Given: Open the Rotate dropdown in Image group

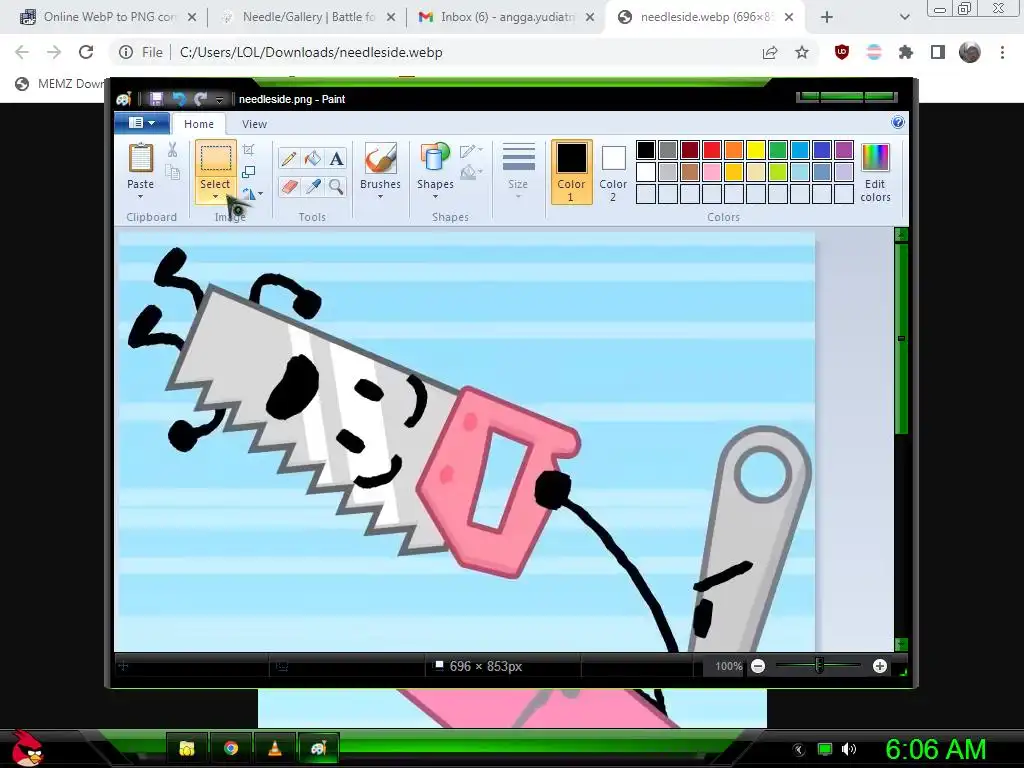Looking at the screenshot, I should pos(252,194).
